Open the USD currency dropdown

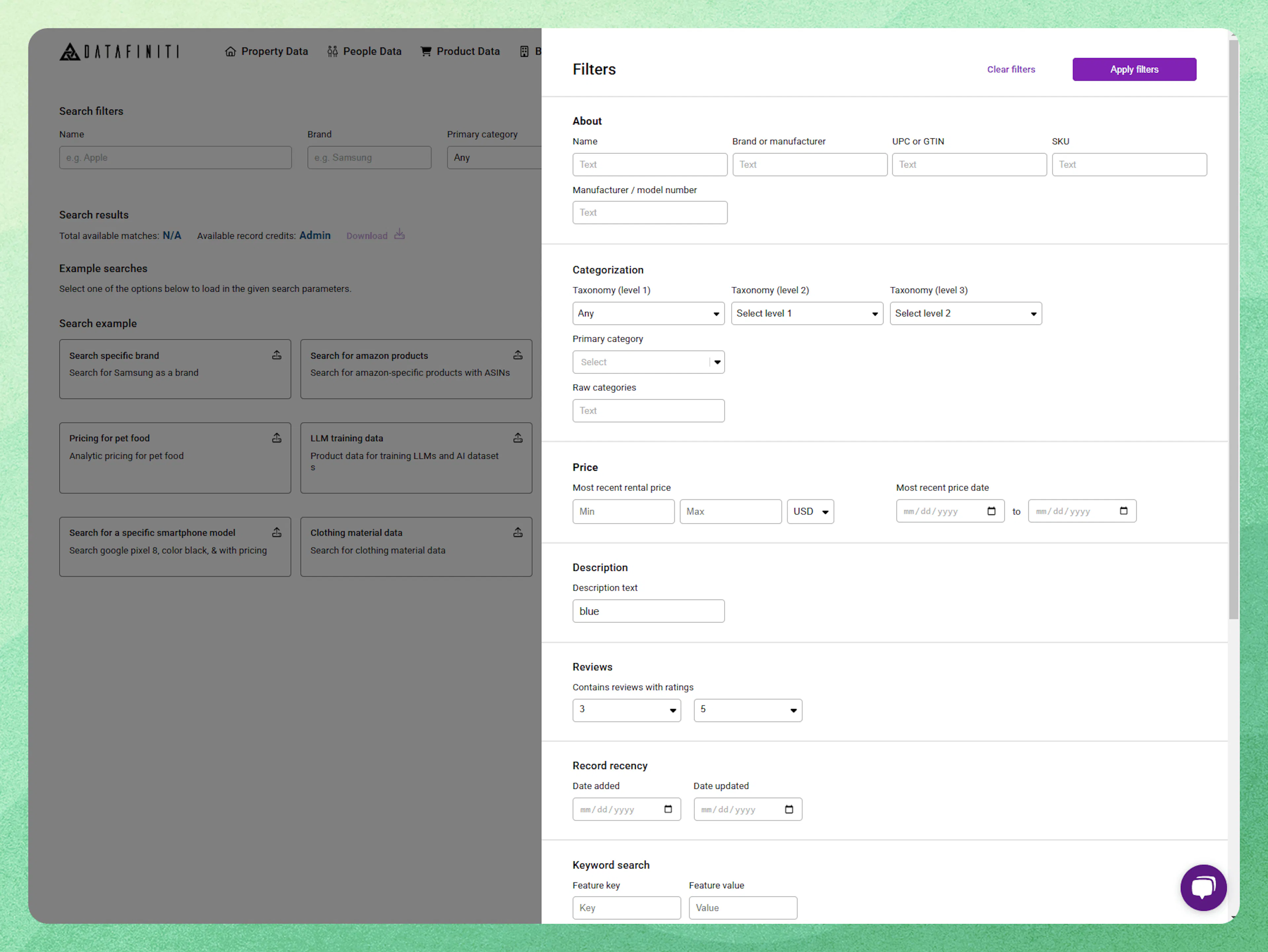[810, 511]
